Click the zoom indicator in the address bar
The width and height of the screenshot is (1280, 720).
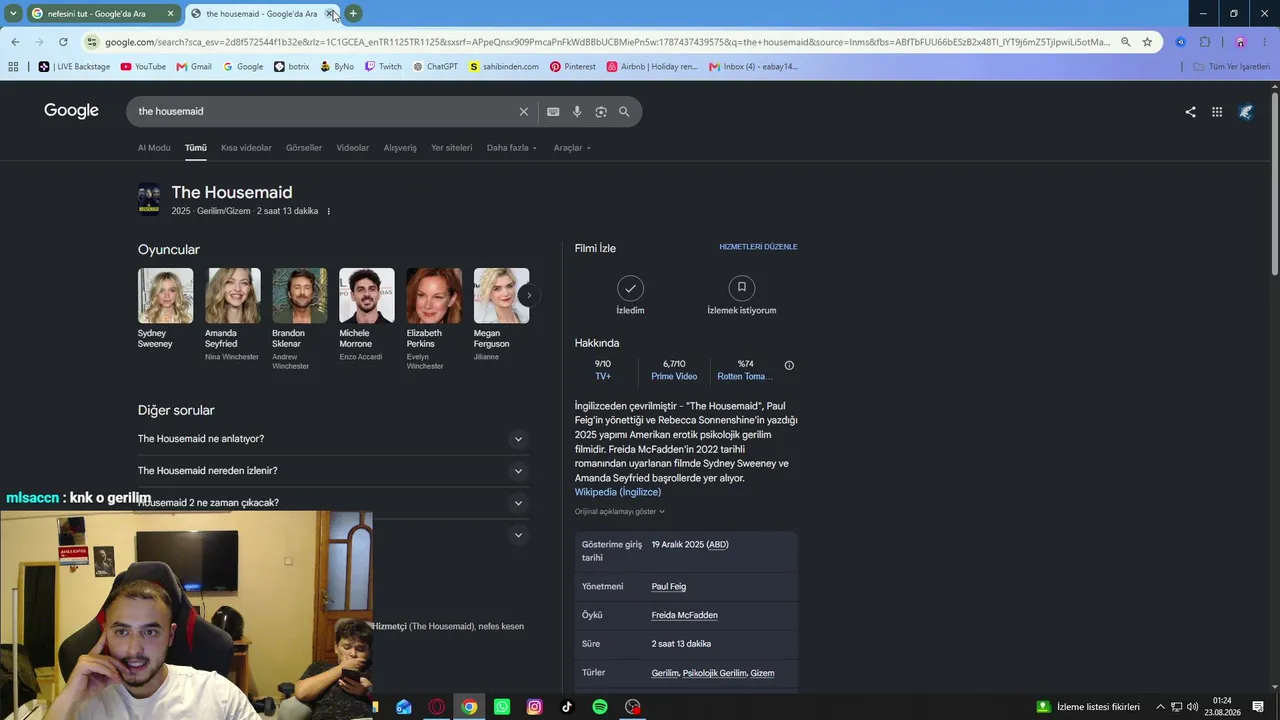(1125, 42)
